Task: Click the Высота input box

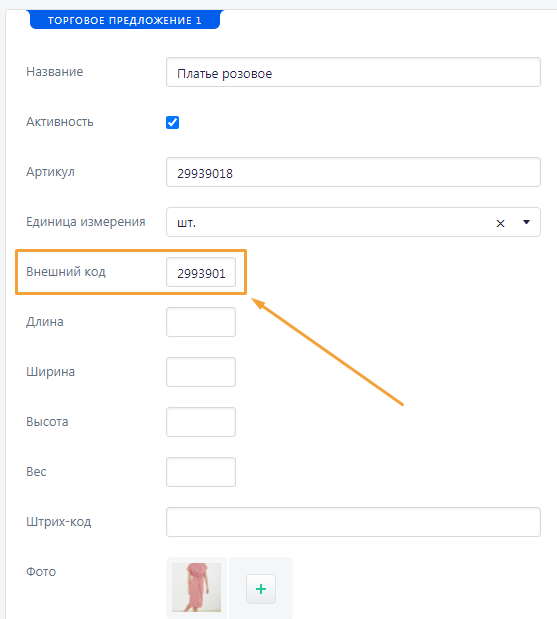Action: (x=201, y=422)
